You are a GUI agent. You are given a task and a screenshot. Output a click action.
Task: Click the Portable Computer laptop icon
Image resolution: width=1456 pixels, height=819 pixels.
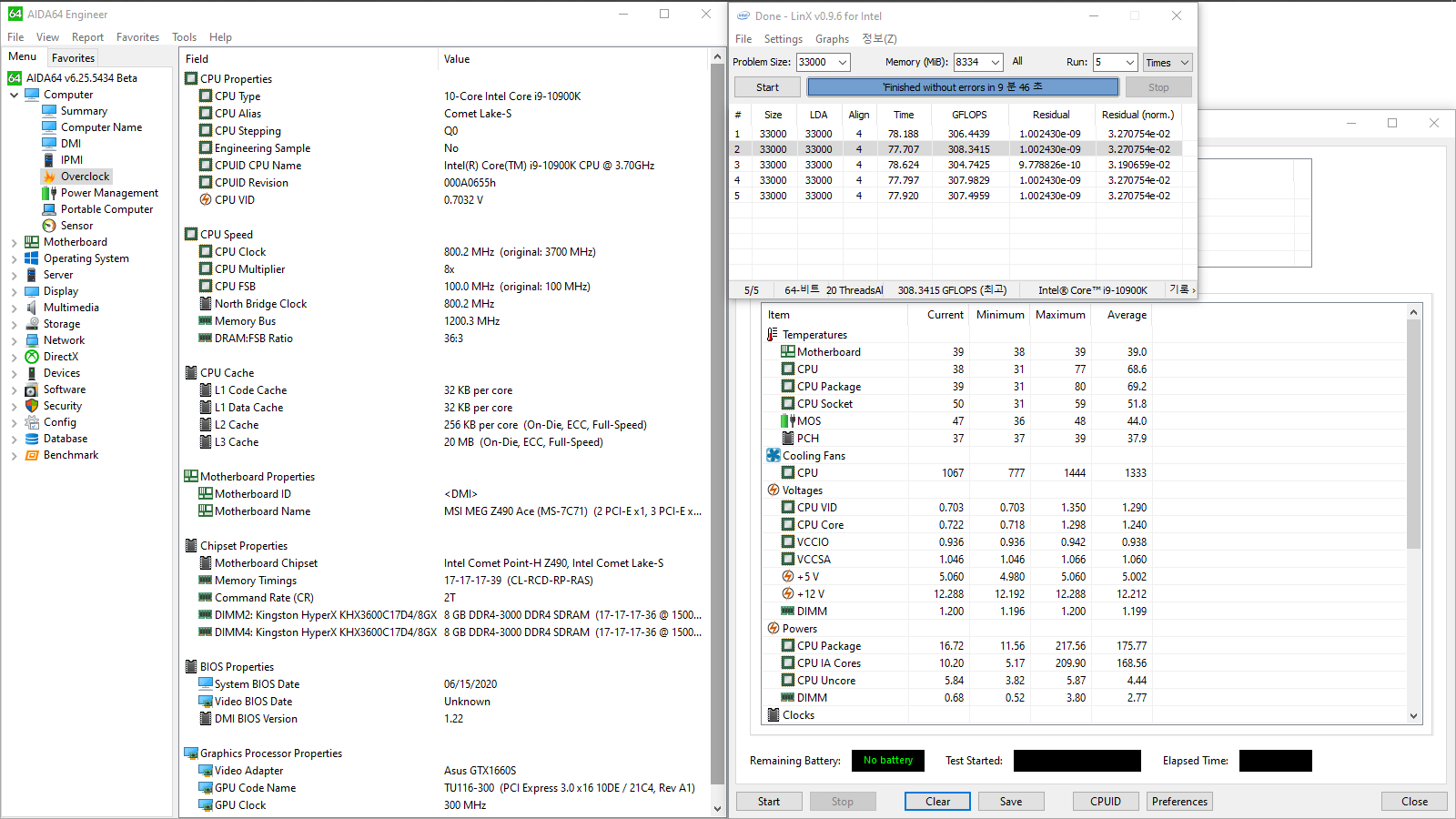pyautogui.click(x=49, y=209)
